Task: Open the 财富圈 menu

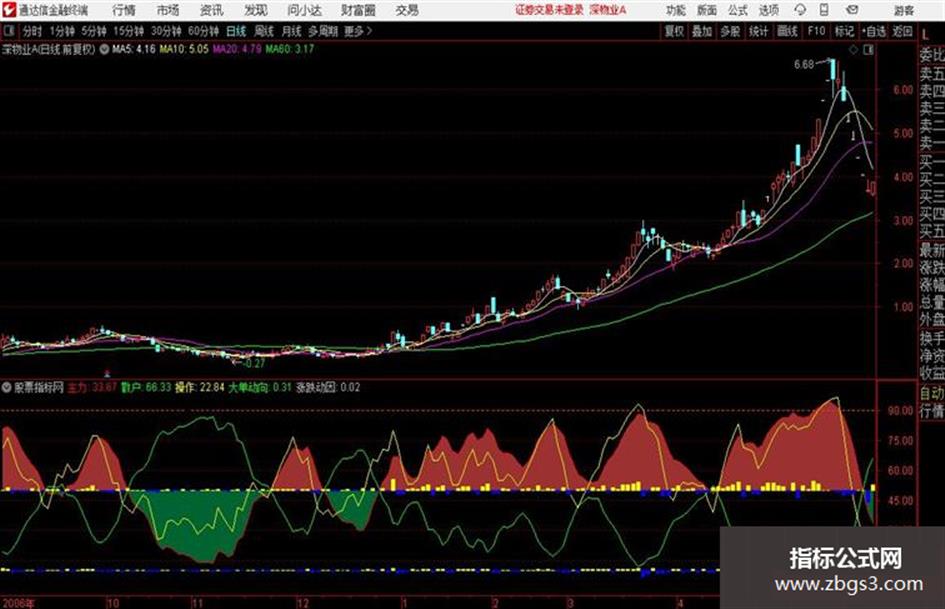Action: click(358, 10)
